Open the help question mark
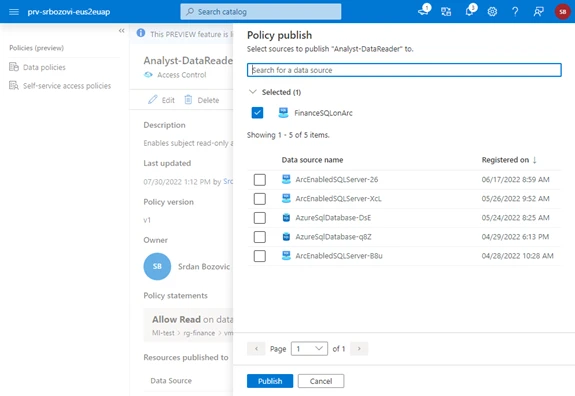 click(x=515, y=12)
